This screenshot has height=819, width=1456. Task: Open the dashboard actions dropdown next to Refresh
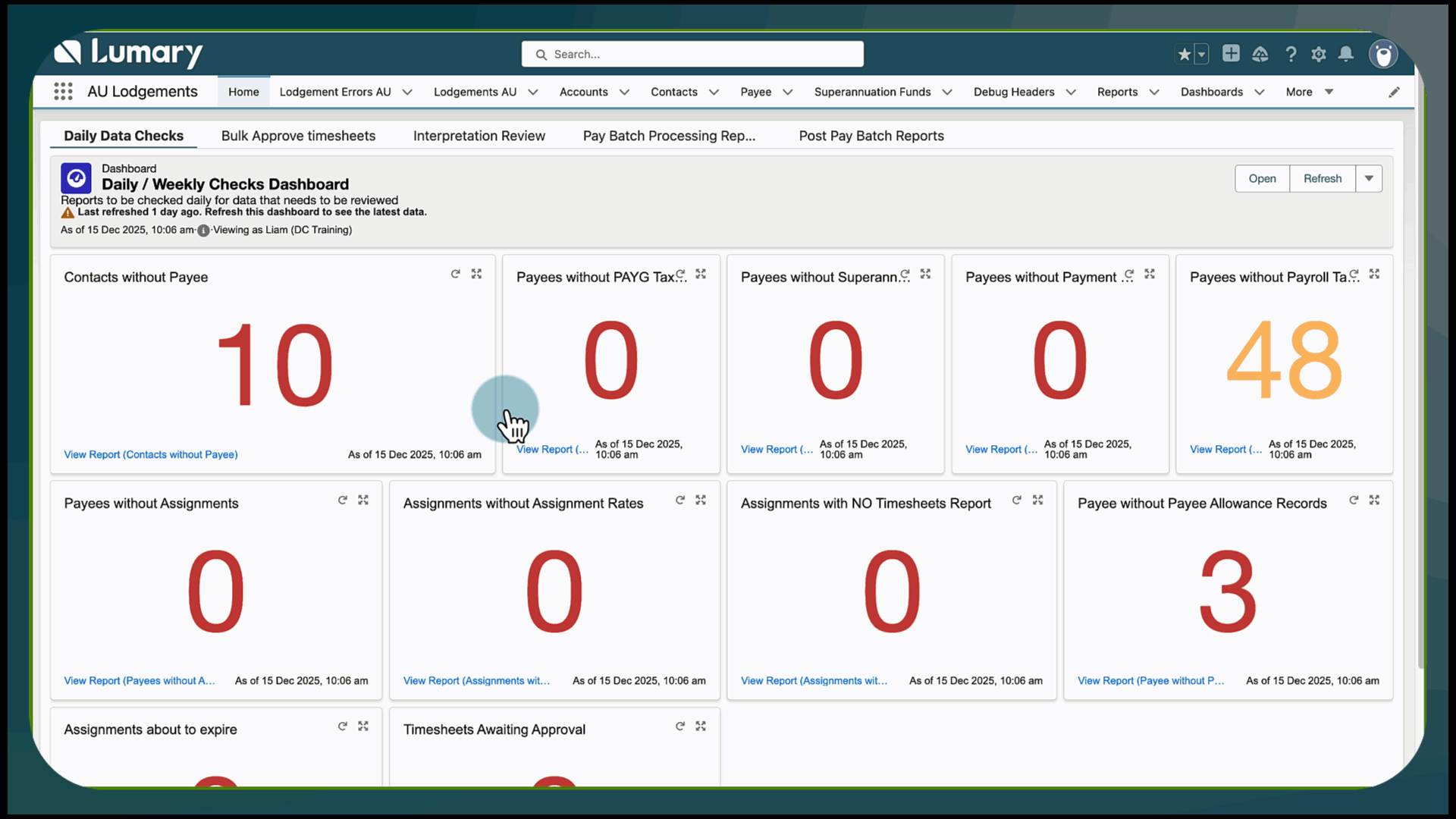(x=1369, y=178)
